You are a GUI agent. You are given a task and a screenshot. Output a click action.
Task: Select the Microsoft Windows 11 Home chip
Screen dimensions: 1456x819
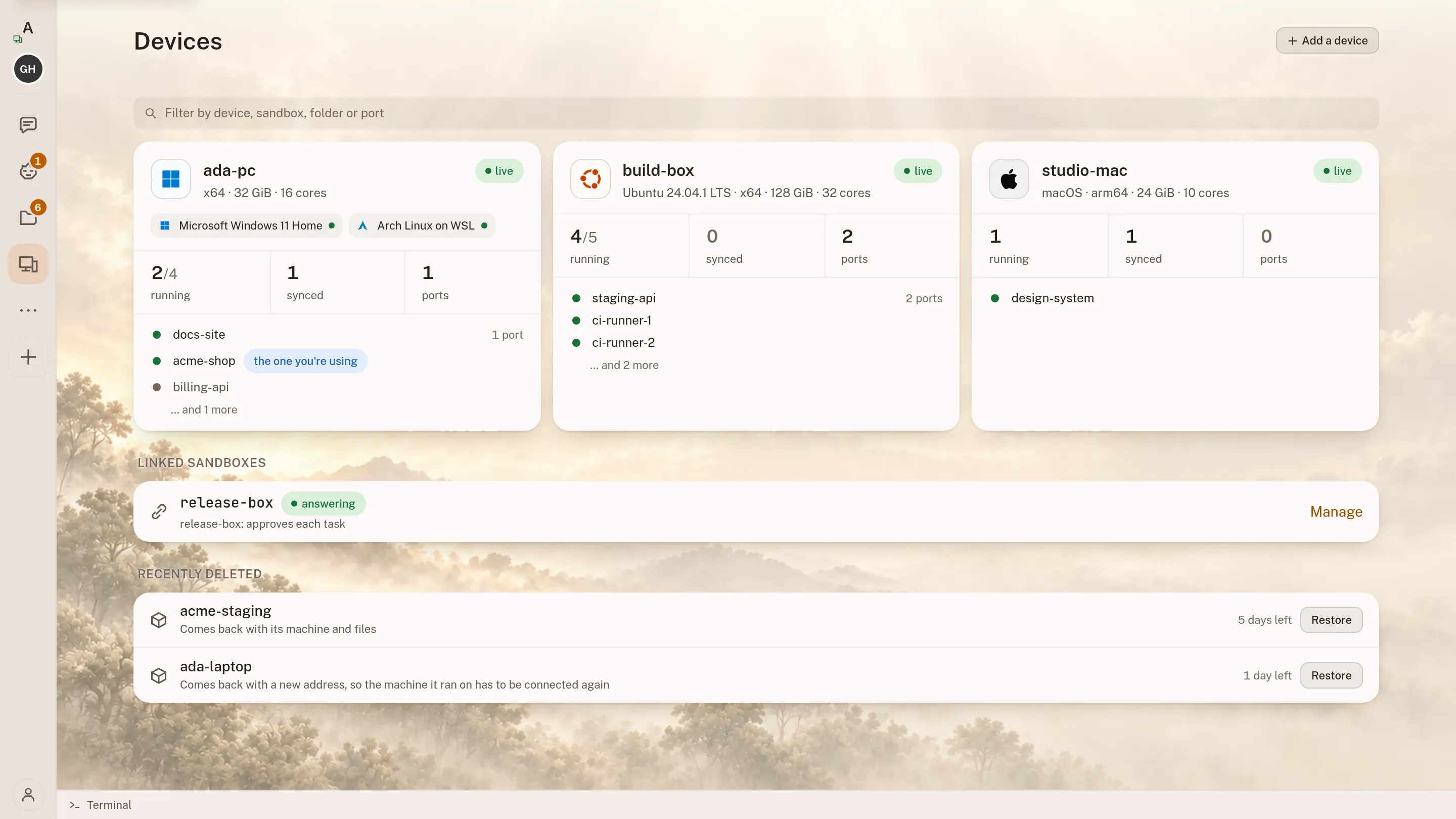pos(246,225)
